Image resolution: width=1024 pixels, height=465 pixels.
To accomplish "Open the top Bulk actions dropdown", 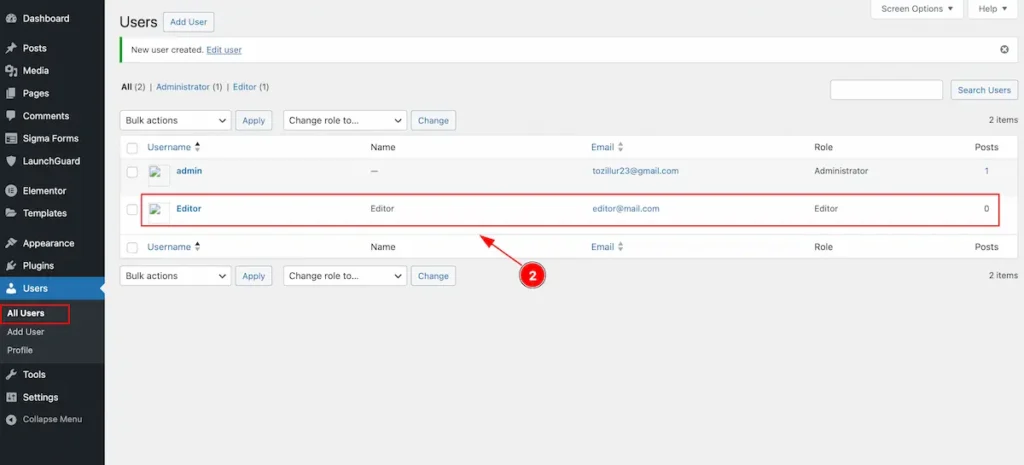I will click(176, 120).
